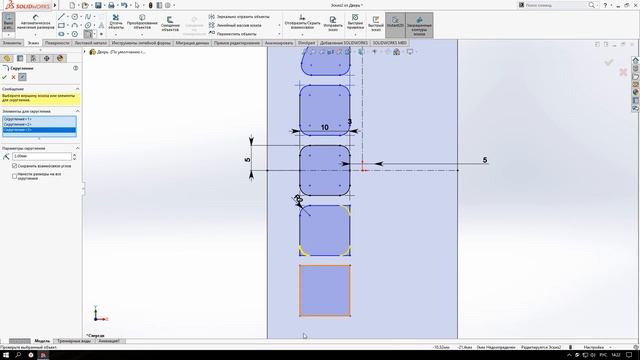Image resolution: width=640 pixels, height=360 pixels.
Task: Open the ConfigurationManager tab
Action: tap(33, 58)
